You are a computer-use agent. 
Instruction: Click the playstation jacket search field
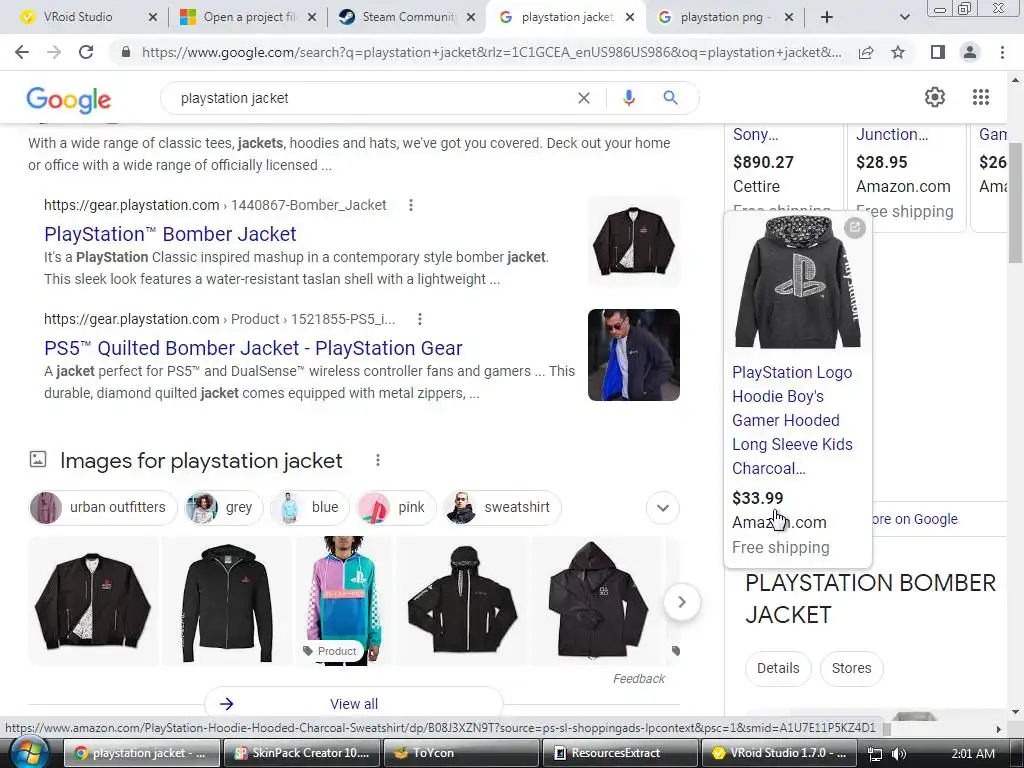click(x=372, y=98)
